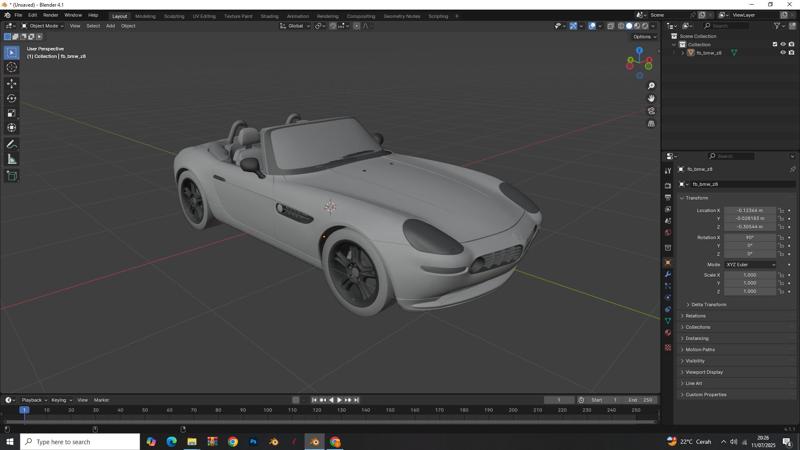Open the Global transform orientation dropdown
Screen dimensions: 800x450
(295, 26)
